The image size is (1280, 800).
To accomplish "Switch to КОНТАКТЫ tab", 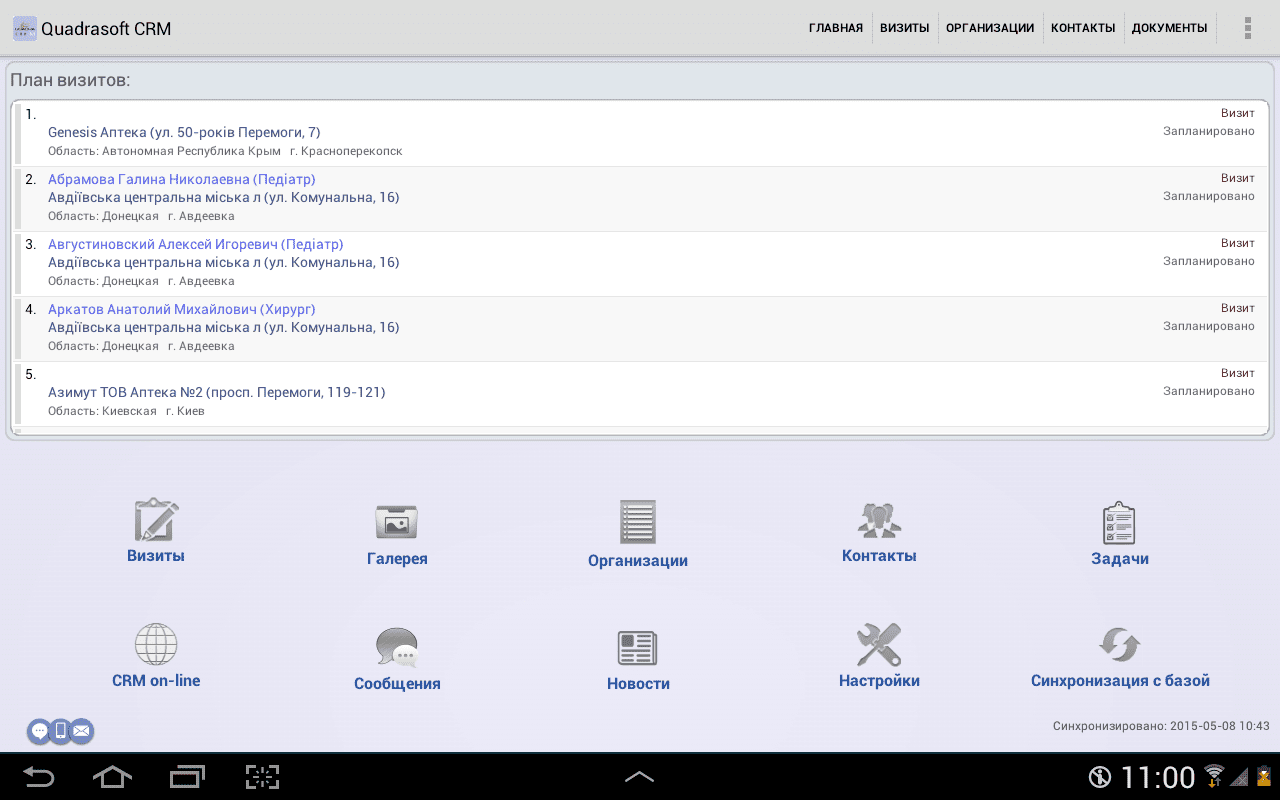I will tap(1083, 28).
